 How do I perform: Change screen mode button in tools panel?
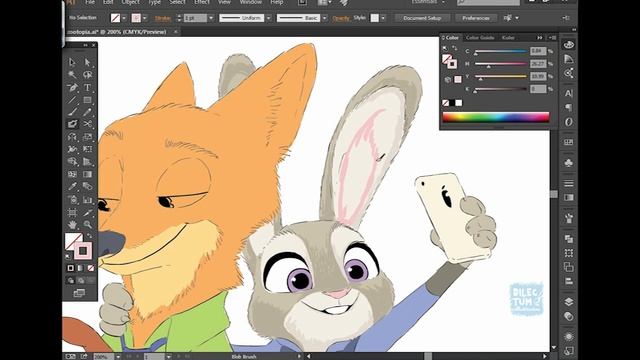click(x=79, y=293)
